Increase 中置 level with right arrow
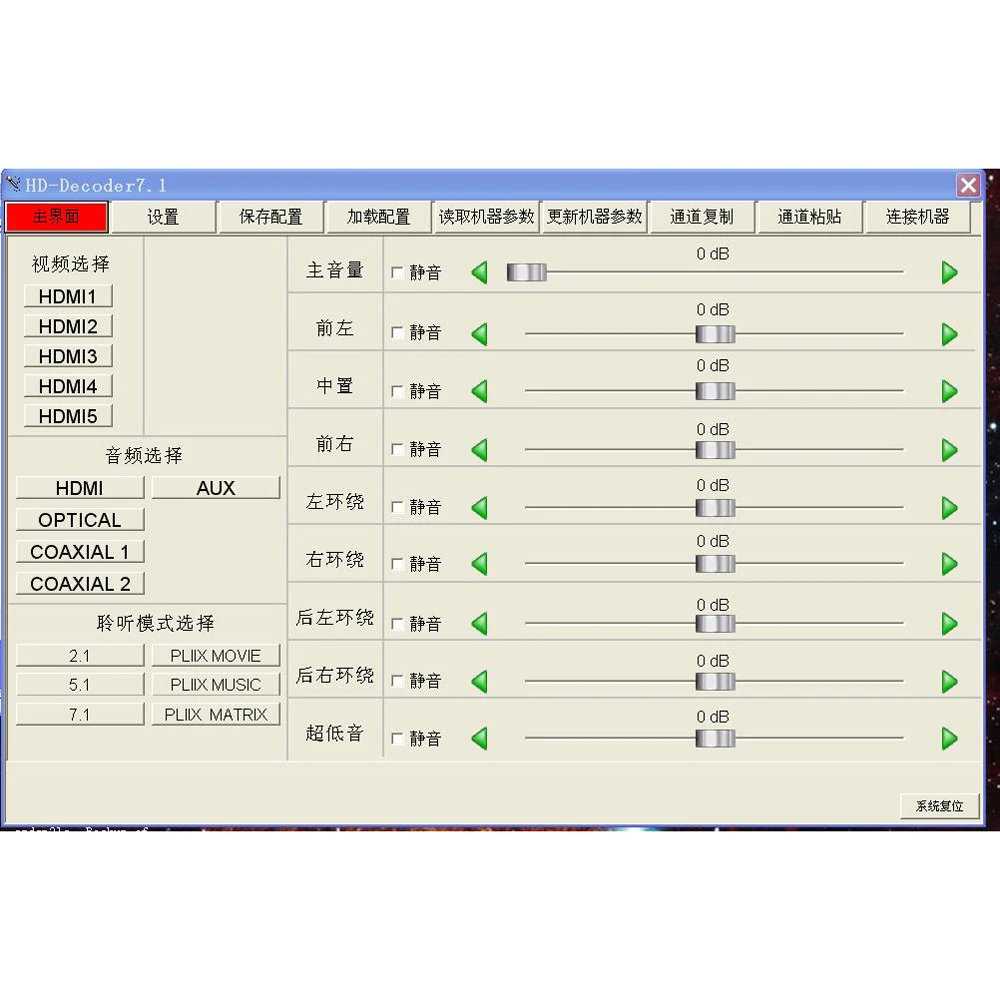 [950, 390]
